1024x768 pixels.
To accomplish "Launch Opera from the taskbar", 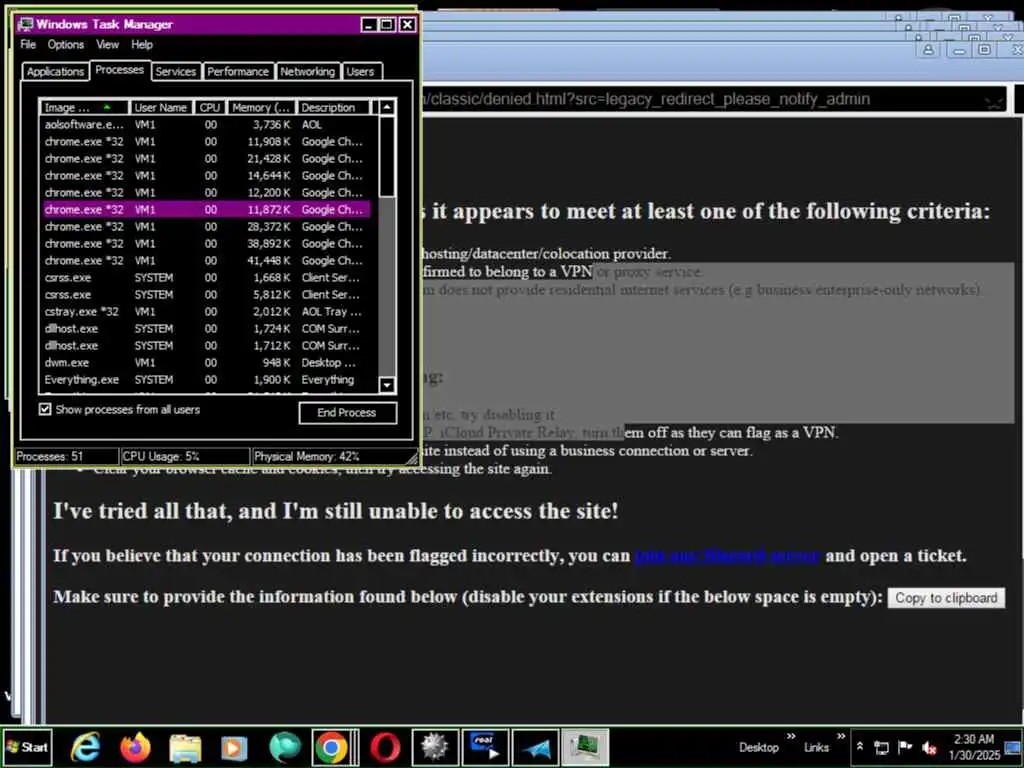I will (x=385, y=747).
